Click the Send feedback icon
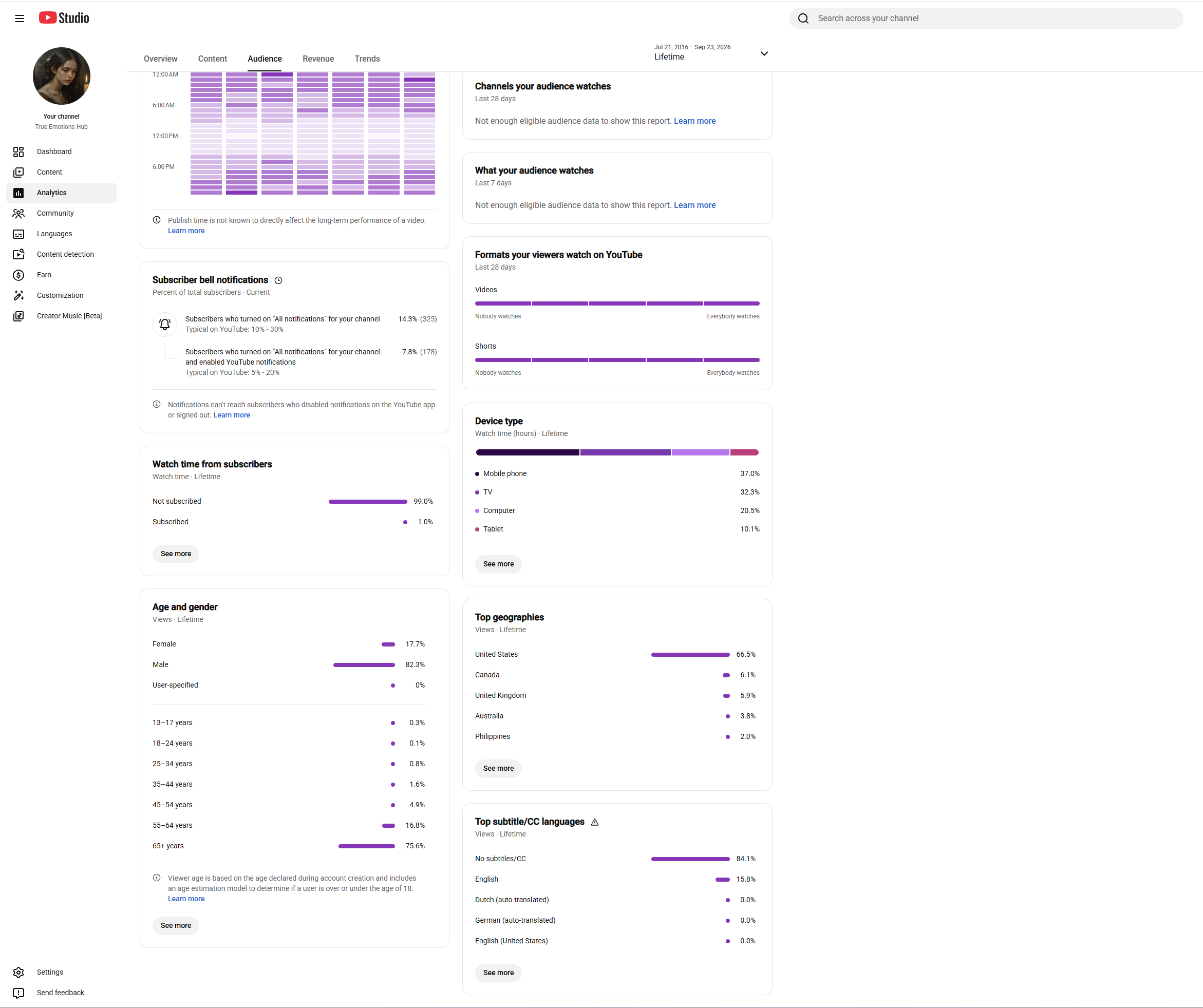Screen dimensions: 1203x1008 pyautogui.click(x=18, y=993)
